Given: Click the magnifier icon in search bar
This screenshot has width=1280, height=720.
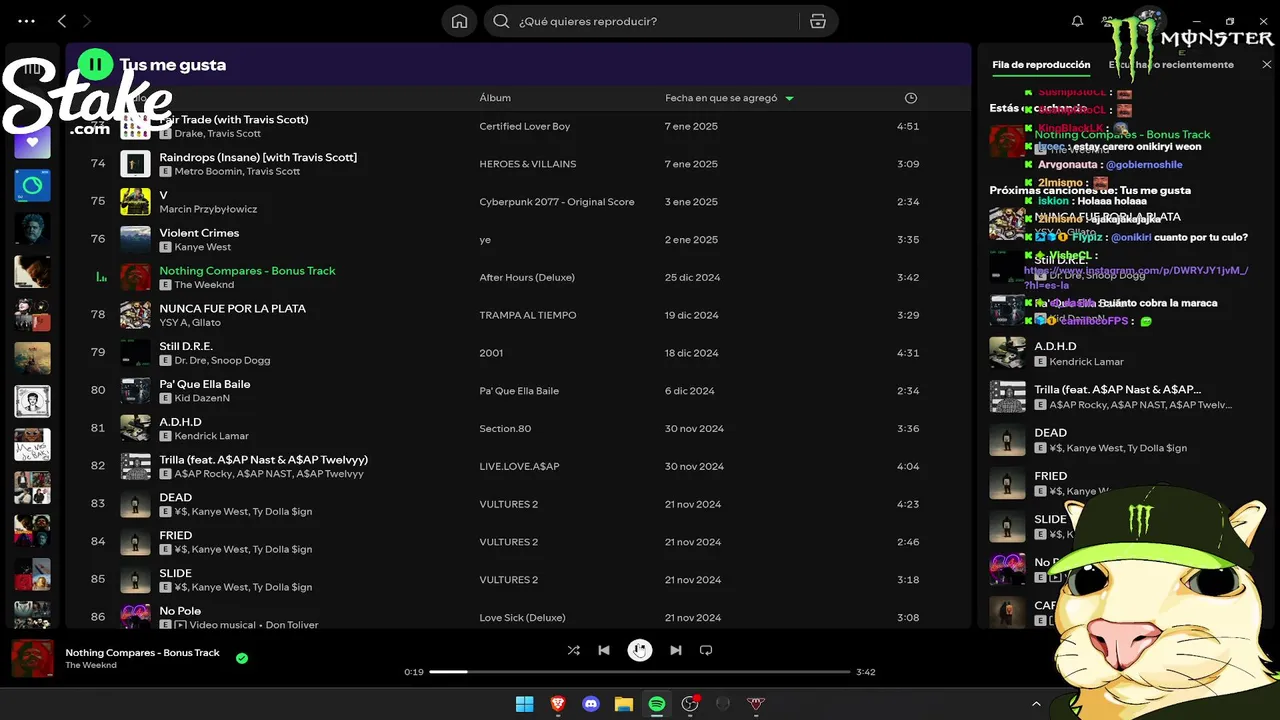Looking at the screenshot, I should point(501,21).
